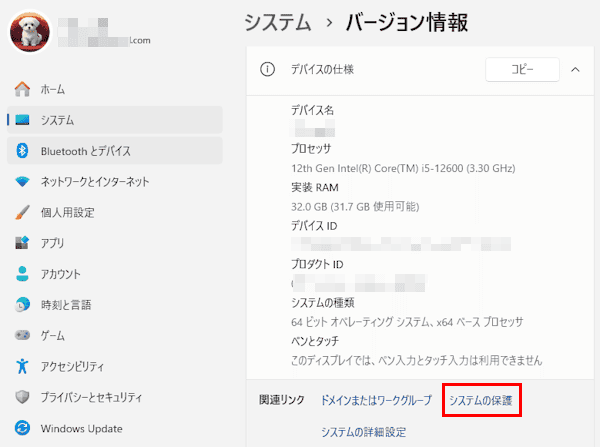Screen dimensions: 600x447
Task: Open アクセシビリティ settings
Action: point(115,366)
